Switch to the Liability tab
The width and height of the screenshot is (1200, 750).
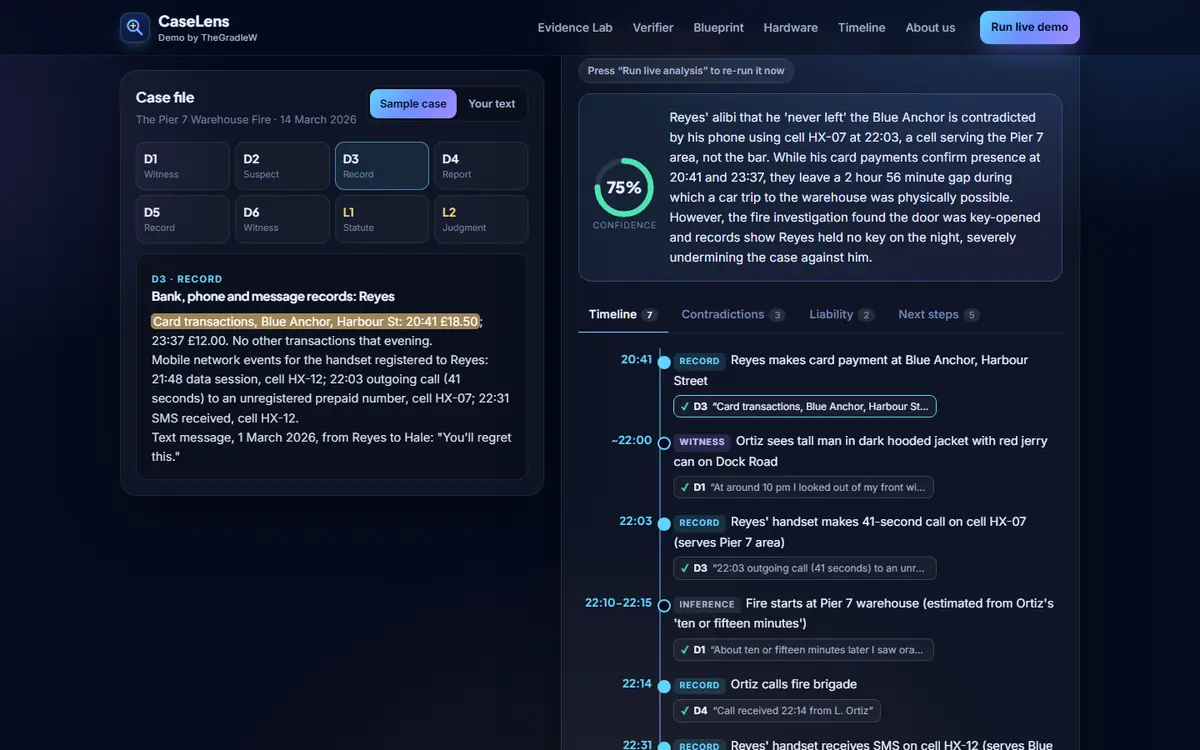[x=842, y=315]
